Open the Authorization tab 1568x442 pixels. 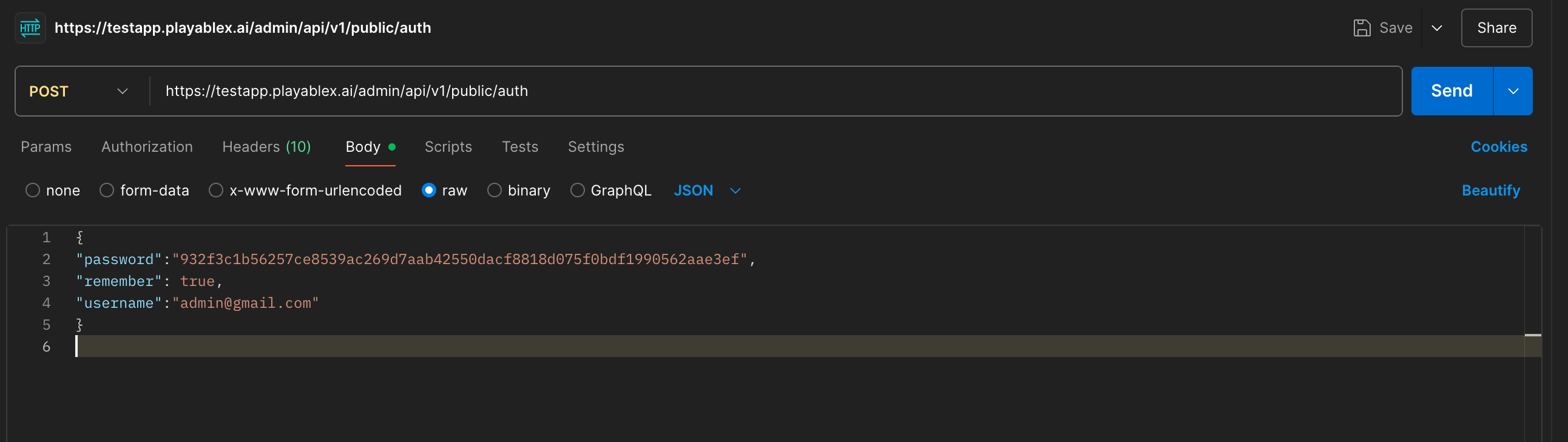147,147
